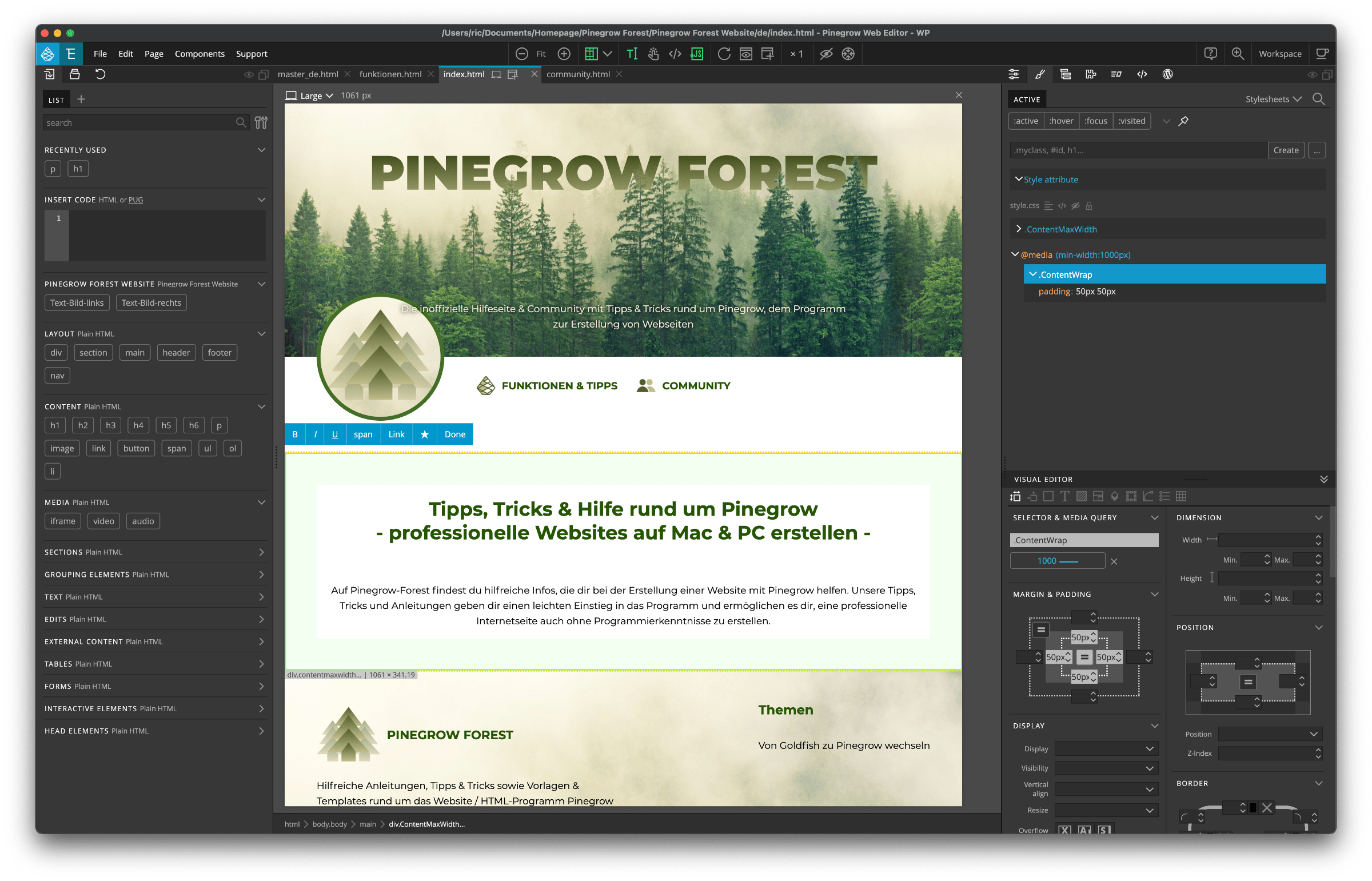
Task: Toggle the green JavaScript enable icon
Action: 697,54
